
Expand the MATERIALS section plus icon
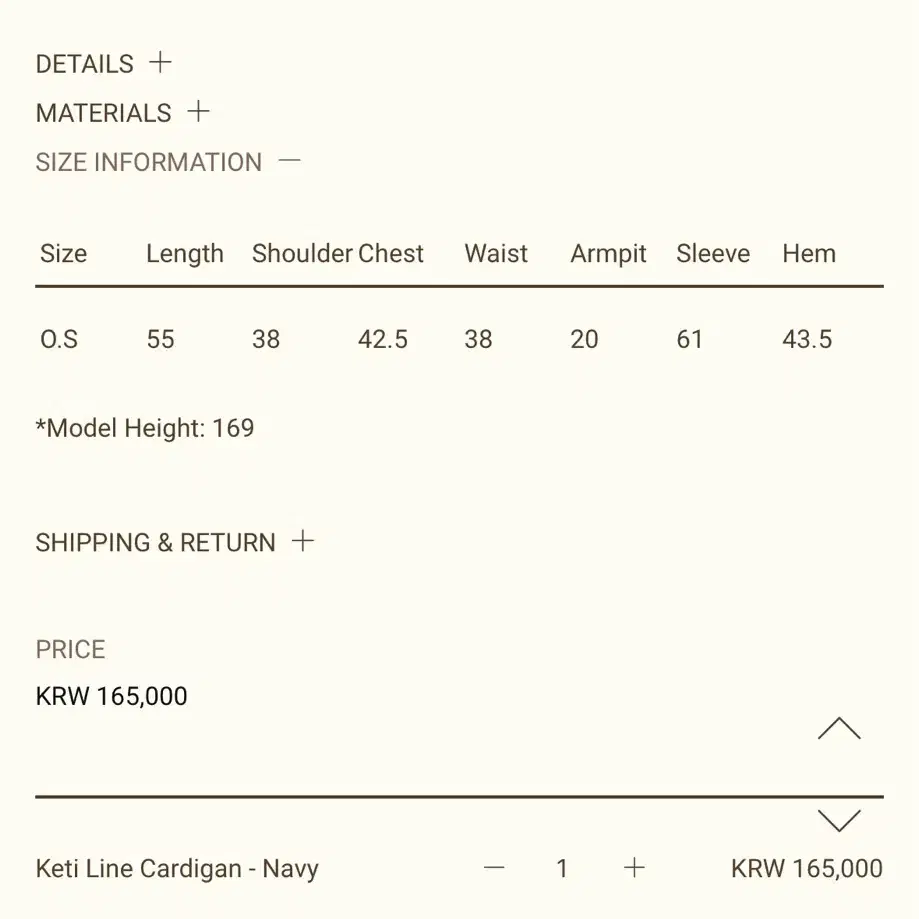click(198, 111)
